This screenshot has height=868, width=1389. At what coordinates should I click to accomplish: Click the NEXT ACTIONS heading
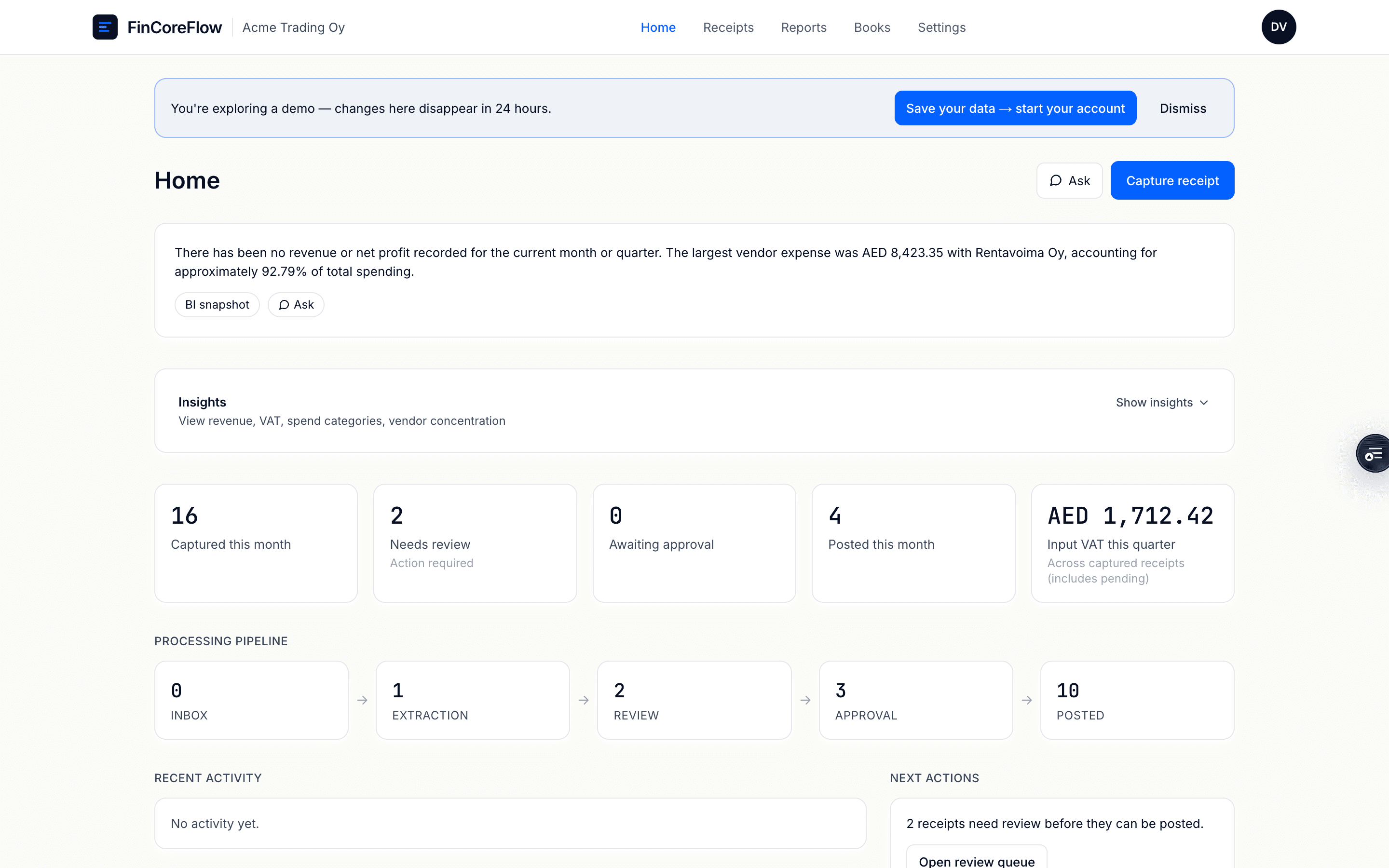pyautogui.click(x=934, y=778)
